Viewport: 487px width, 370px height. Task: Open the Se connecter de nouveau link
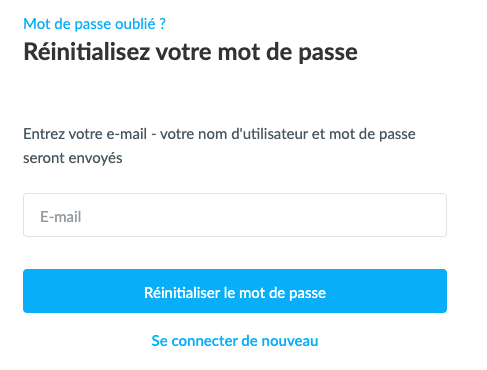coord(235,341)
